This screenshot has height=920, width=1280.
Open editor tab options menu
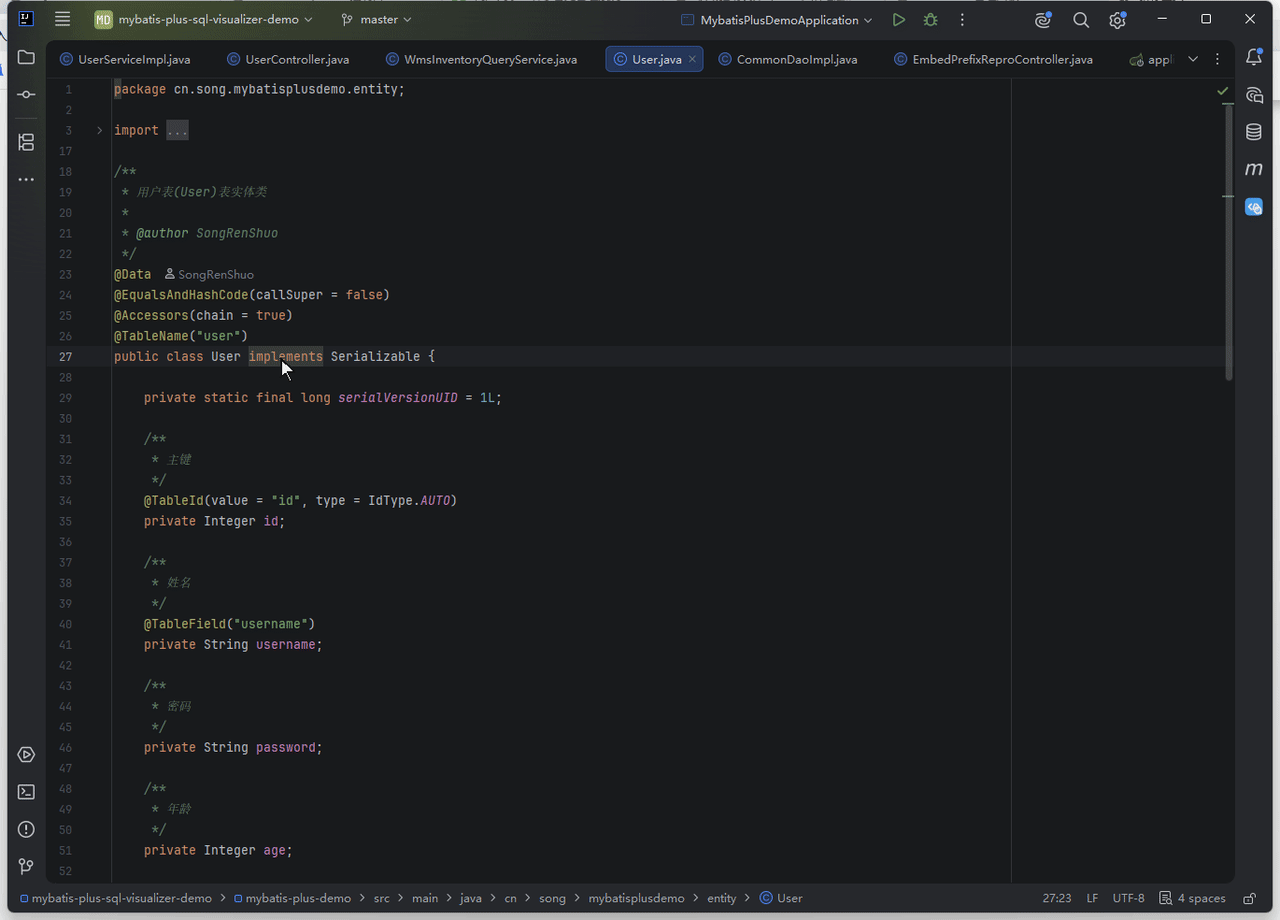1217,59
